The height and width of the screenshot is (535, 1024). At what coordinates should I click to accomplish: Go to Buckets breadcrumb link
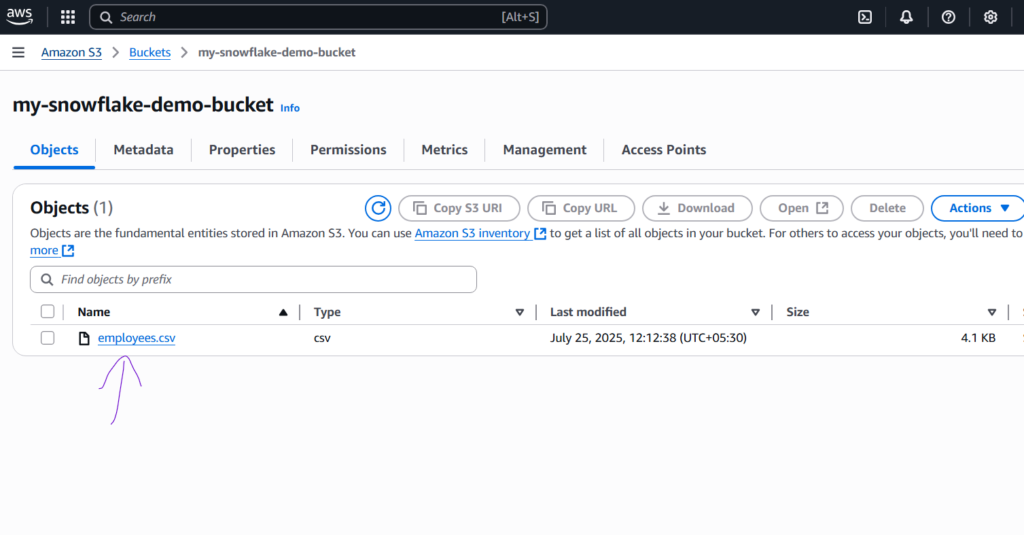[150, 52]
